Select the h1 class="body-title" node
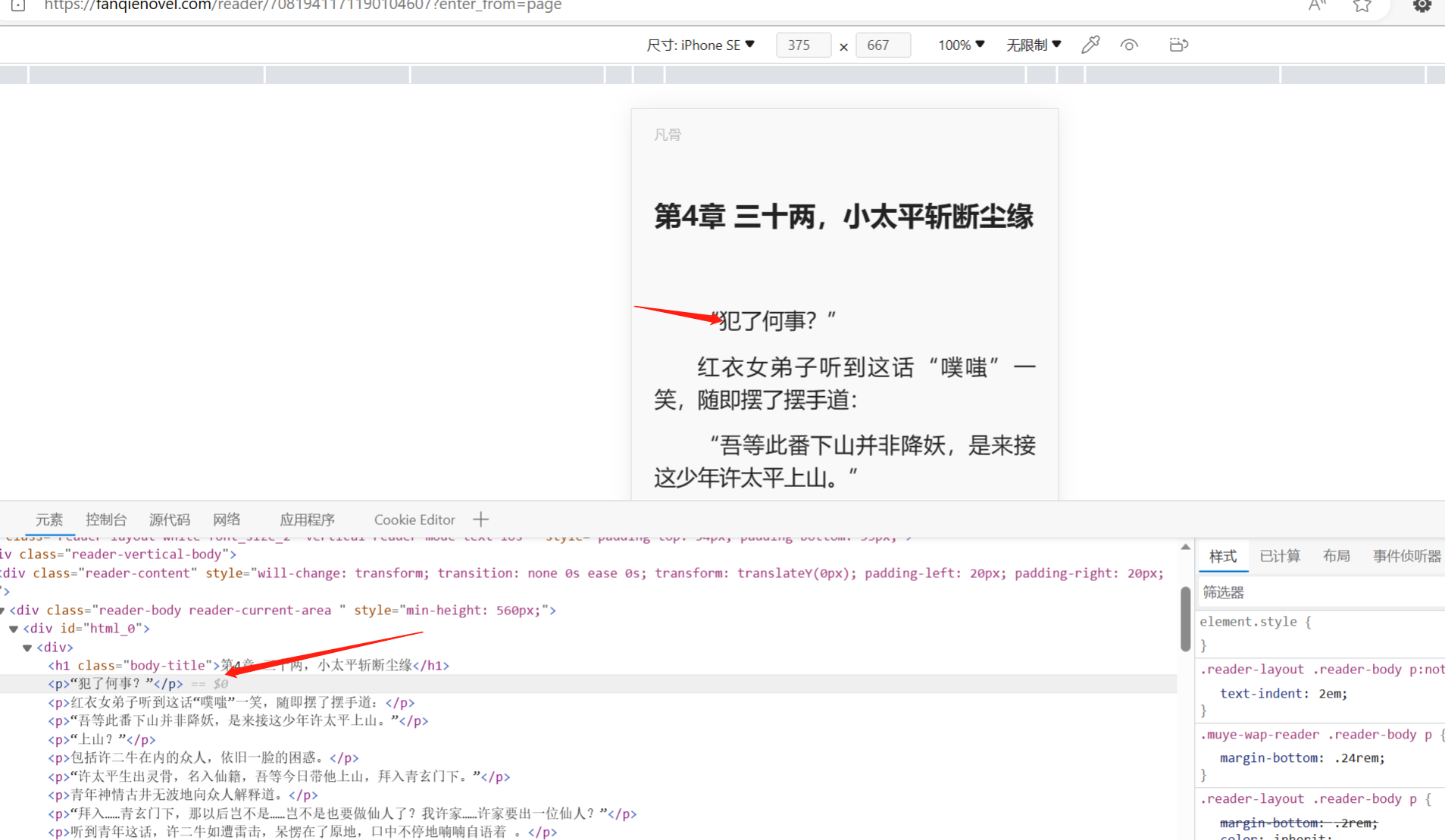This screenshot has height=840, width=1445. tap(249, 666)
